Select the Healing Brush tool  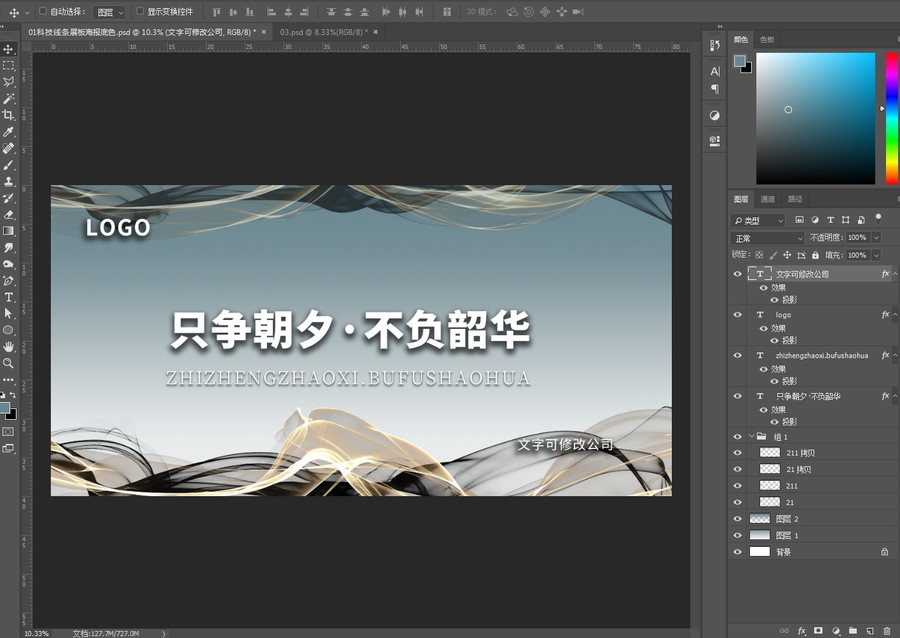9,149
